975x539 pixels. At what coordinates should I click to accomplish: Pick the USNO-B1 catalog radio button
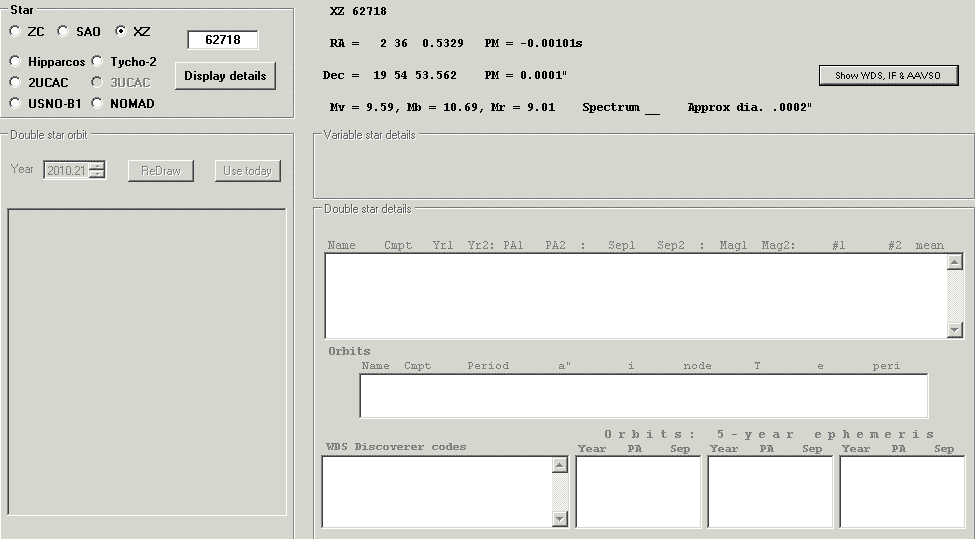click(x=16, y=103)
